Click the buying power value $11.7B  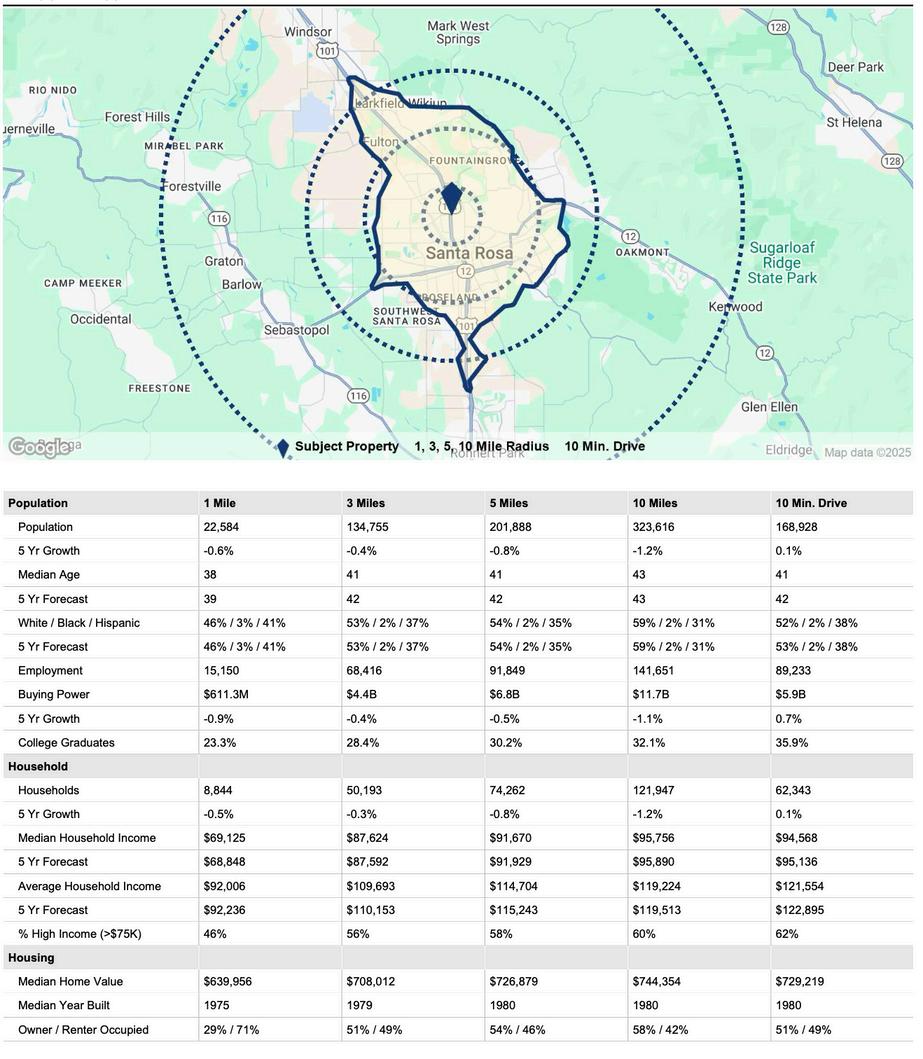pyautogui.click(x=651, y=694)
